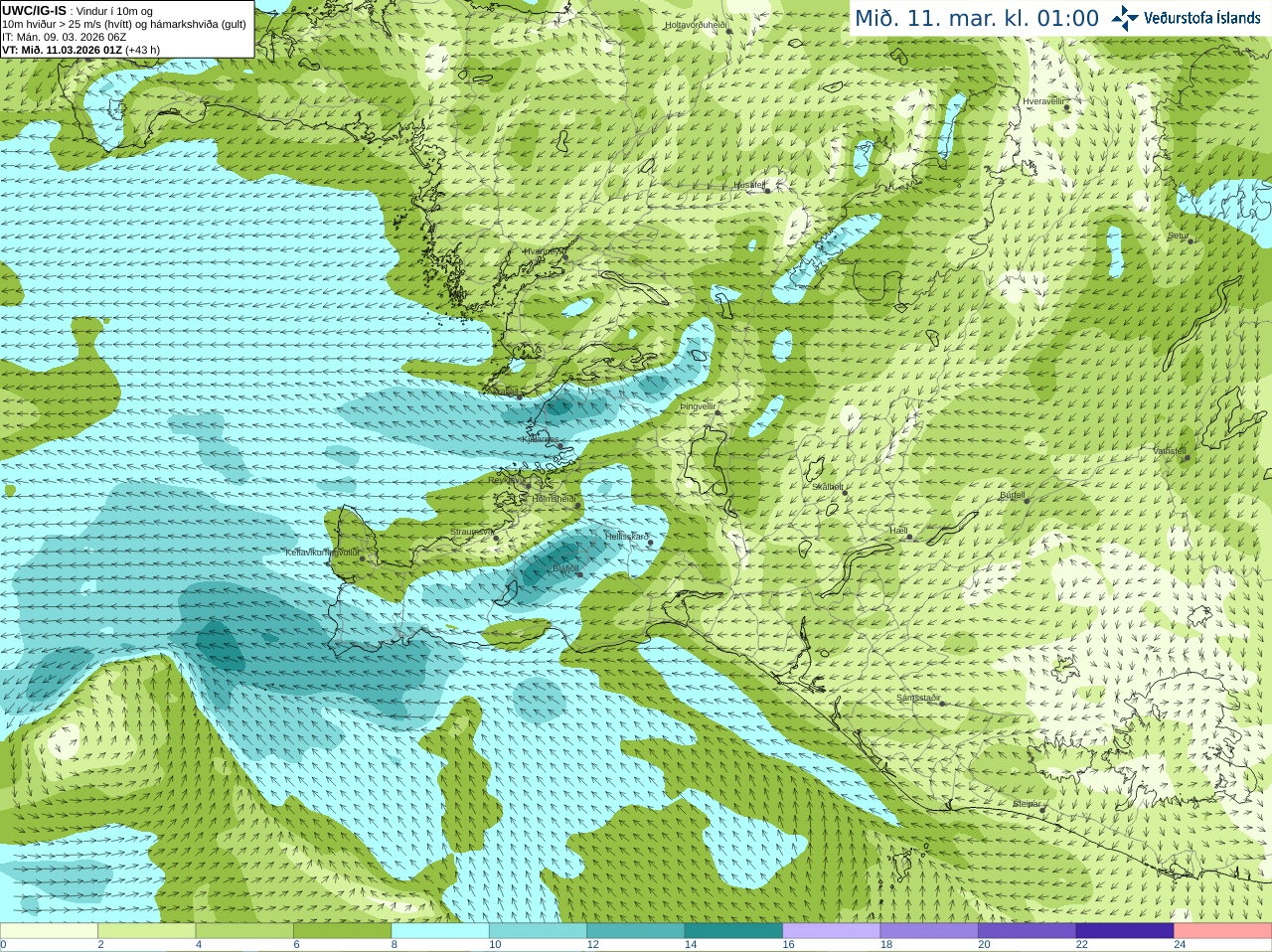Pick the 0–2 m/s pale yellow legend swatch

point(49,931)
